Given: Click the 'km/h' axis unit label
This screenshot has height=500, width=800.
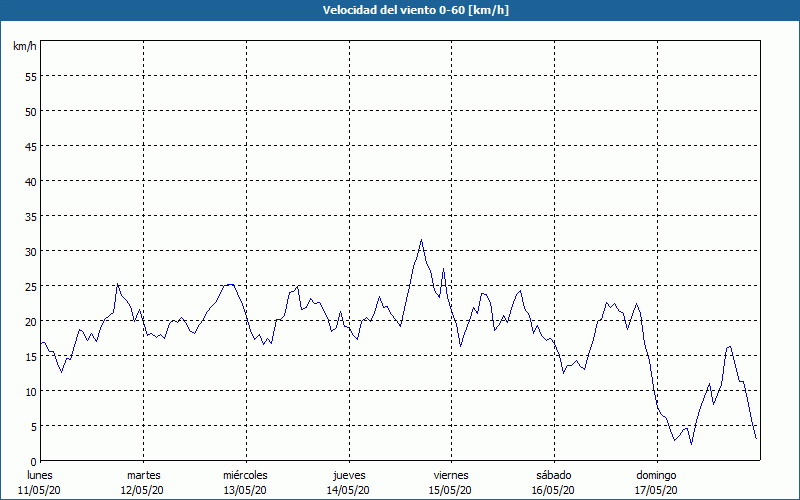Looking at the screenshot, I should [25, 46].
